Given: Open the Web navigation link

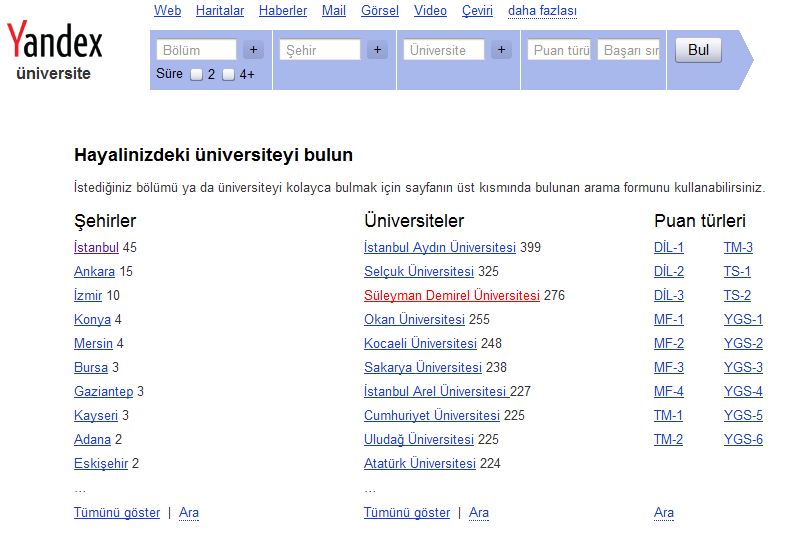Looking at the screenshot, I should (x=167, y=11).
